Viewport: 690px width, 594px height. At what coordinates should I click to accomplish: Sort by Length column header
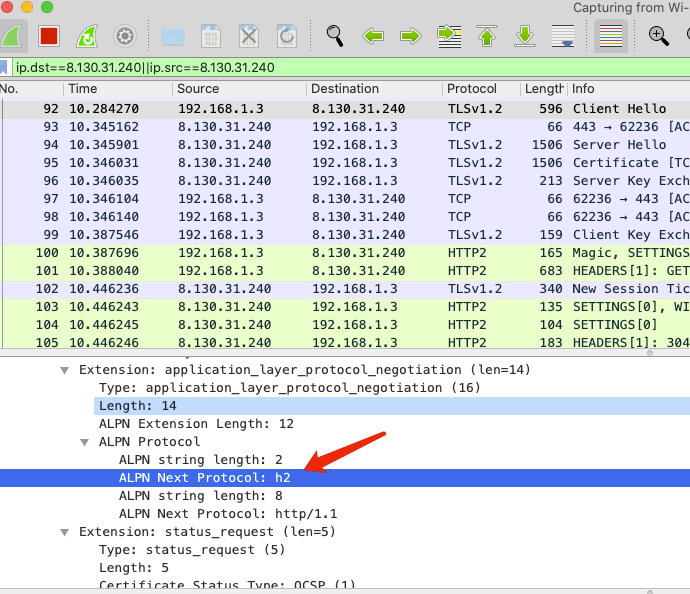544,89
